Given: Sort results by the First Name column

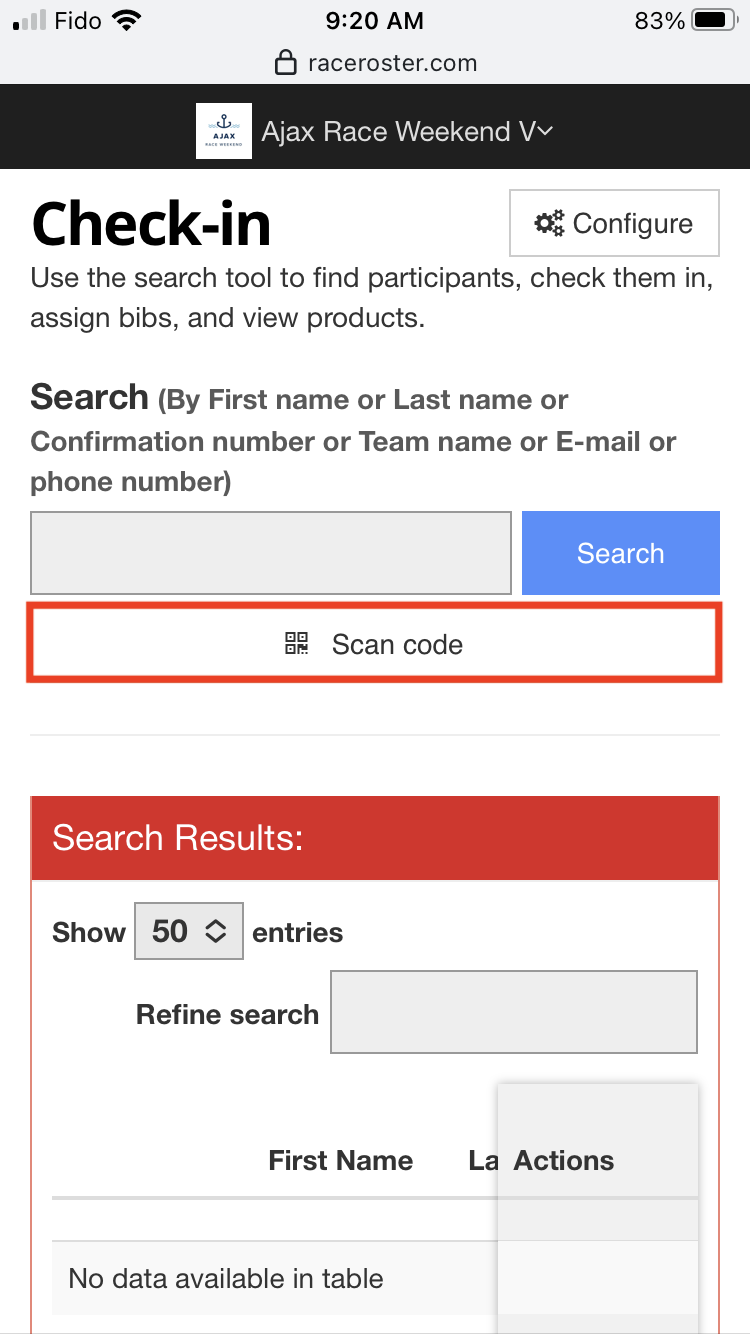Looking at the screenshot, I should click(x=340, y=1160).
